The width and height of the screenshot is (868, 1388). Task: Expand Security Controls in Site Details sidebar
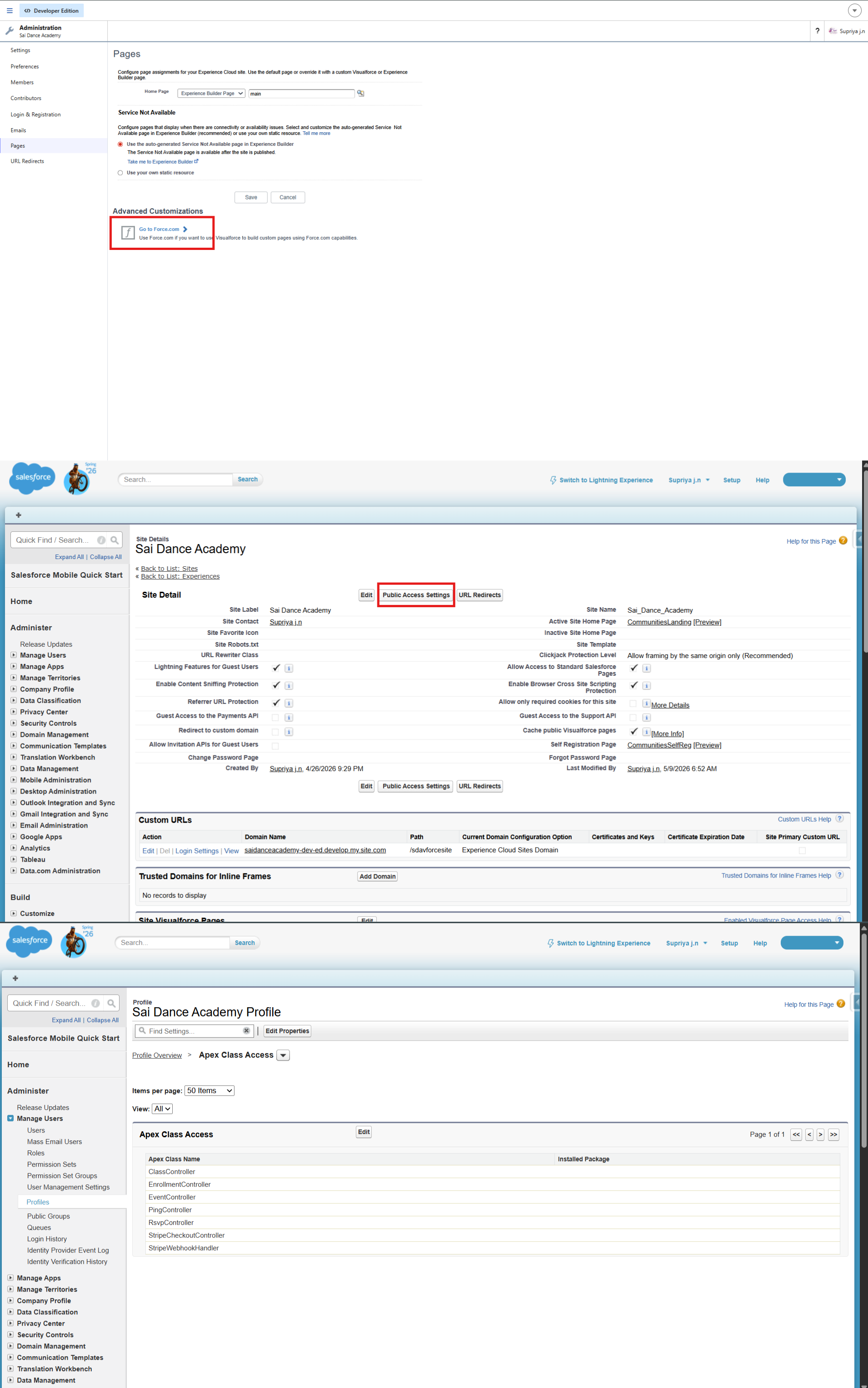(x=14, y=723)
